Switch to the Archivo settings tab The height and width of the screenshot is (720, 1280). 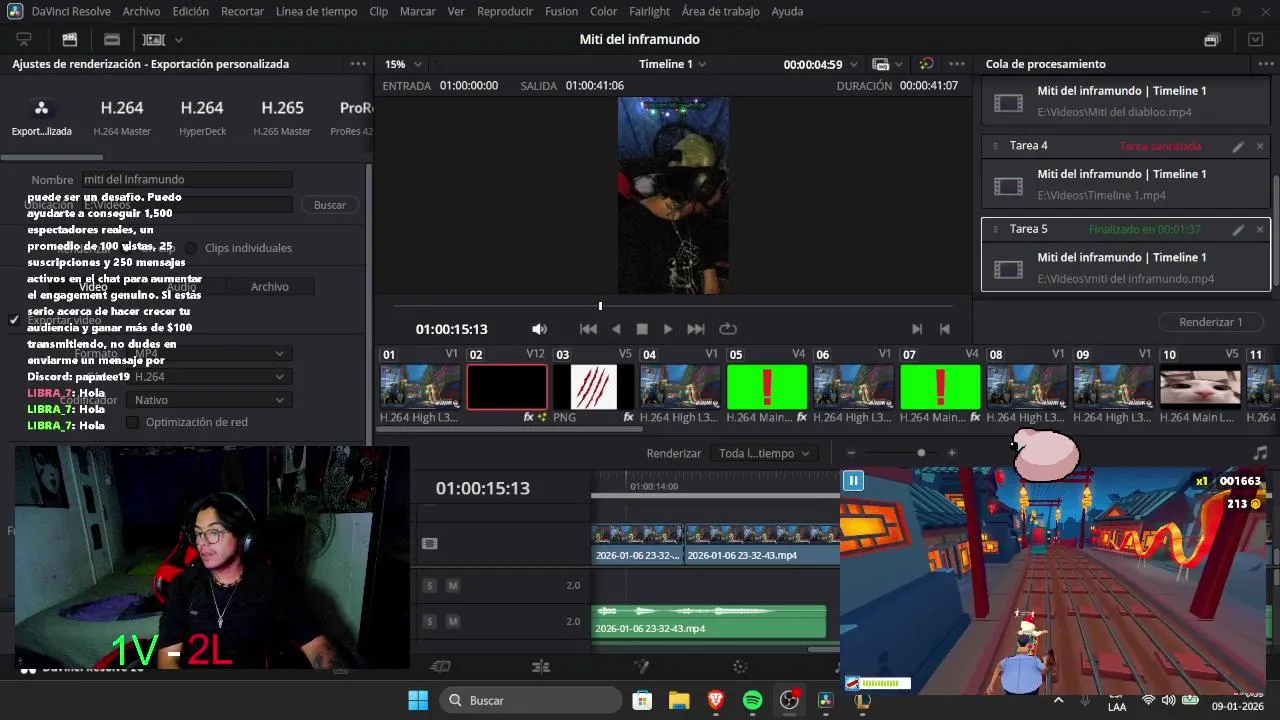click(269, 287)
